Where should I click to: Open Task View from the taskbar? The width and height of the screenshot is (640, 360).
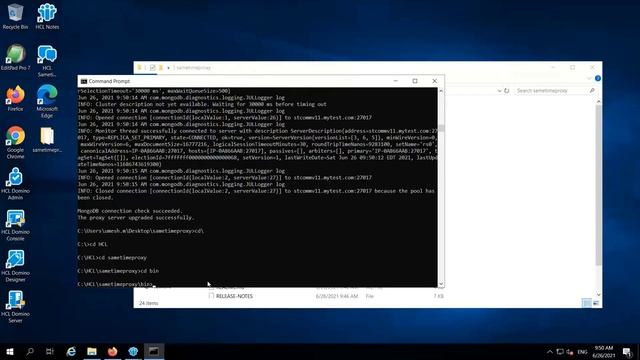[50, 351]
